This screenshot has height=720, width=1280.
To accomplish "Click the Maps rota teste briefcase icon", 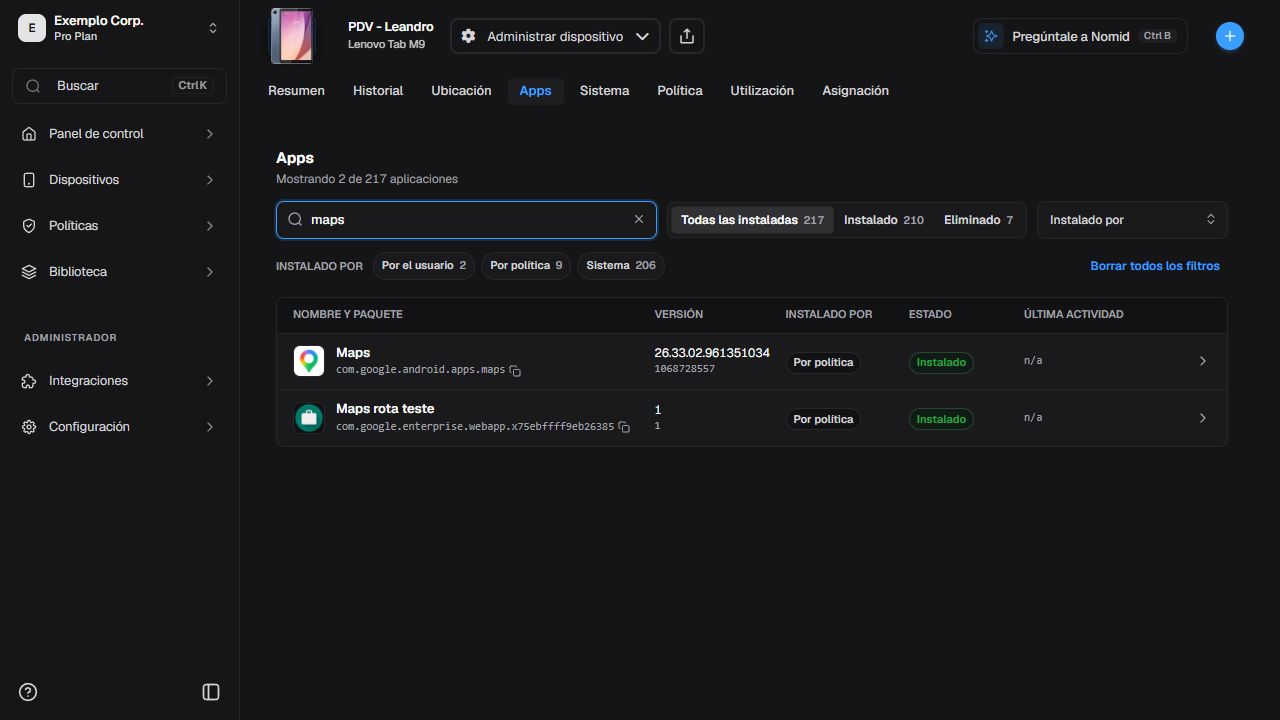I will click(x=309, y=418).
